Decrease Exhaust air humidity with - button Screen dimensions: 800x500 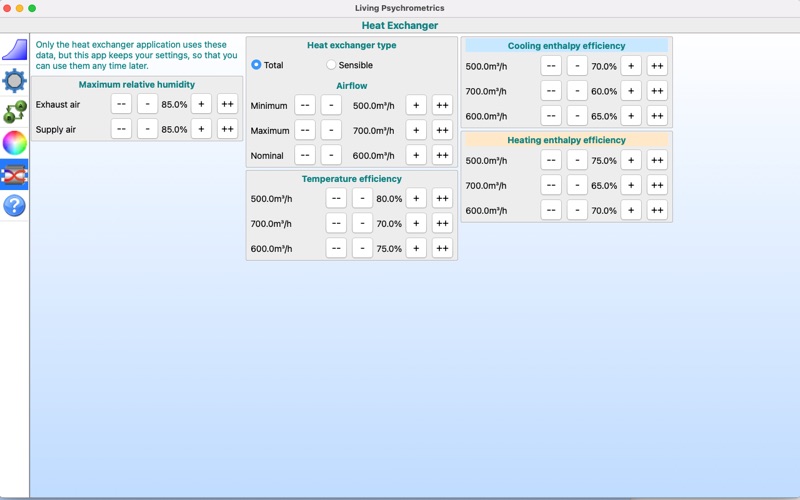(x=147, y=104)
